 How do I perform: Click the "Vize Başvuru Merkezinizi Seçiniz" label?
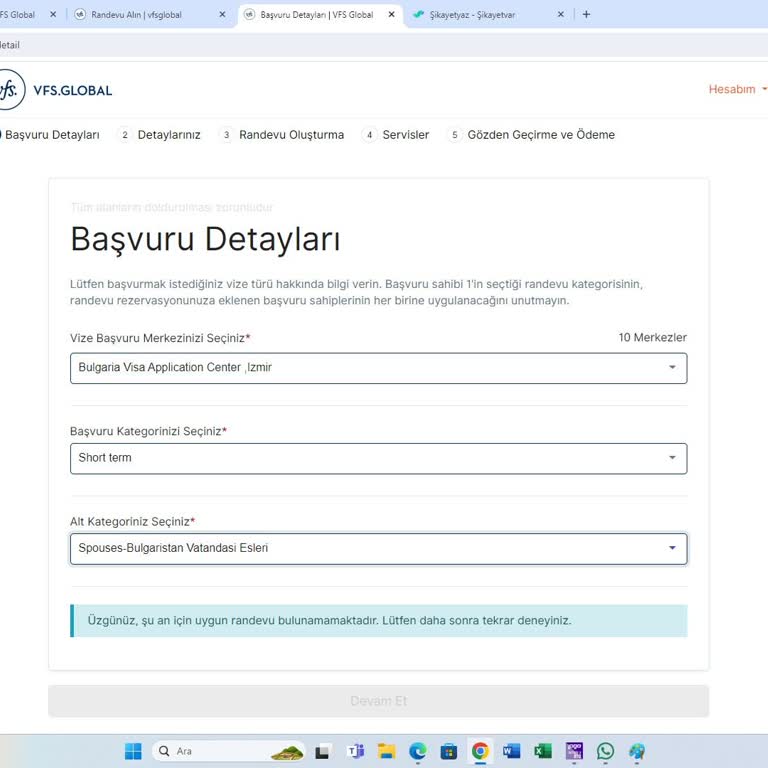pos(160,338)
